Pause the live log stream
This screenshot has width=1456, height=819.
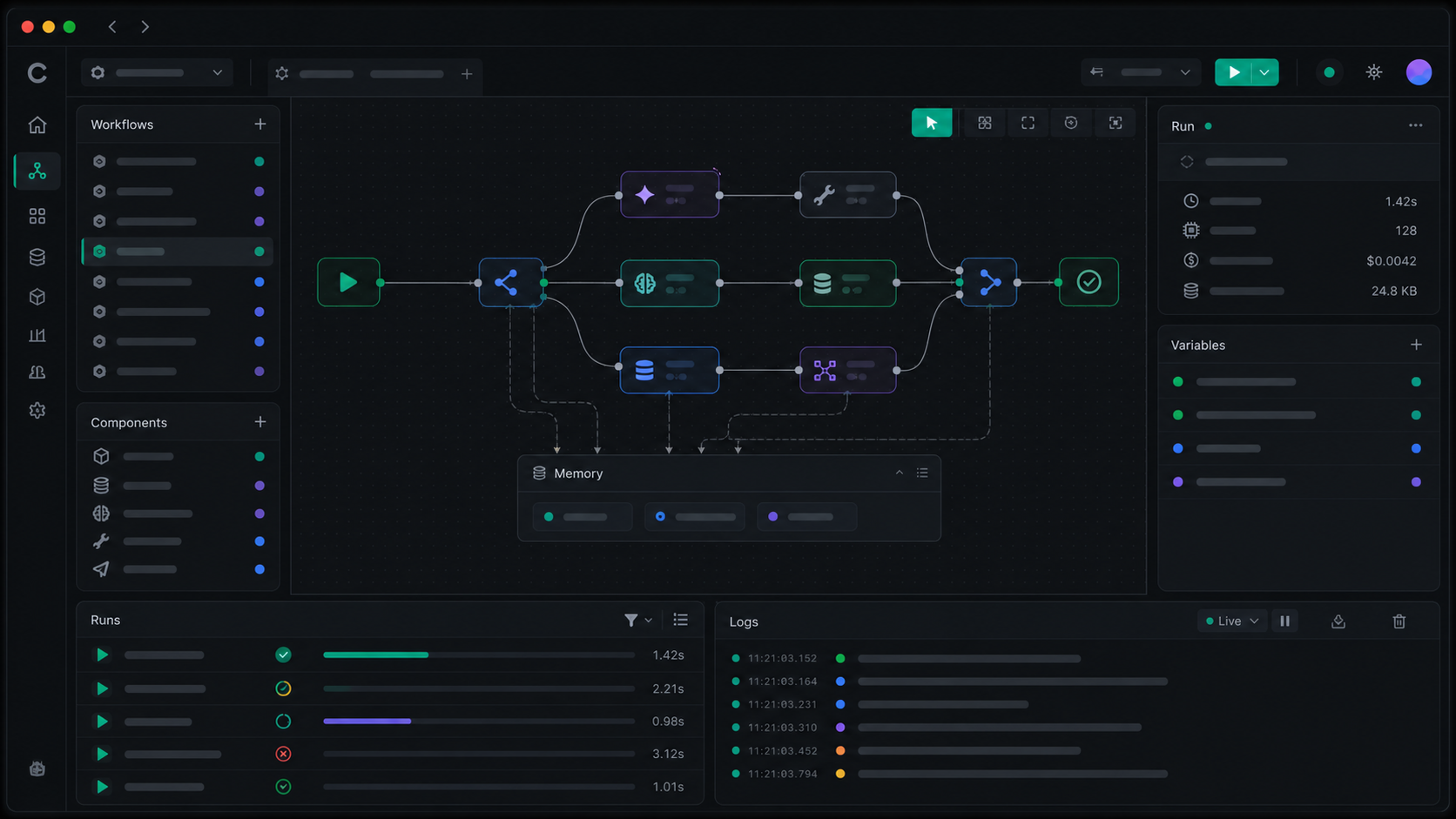point(1284,621)
